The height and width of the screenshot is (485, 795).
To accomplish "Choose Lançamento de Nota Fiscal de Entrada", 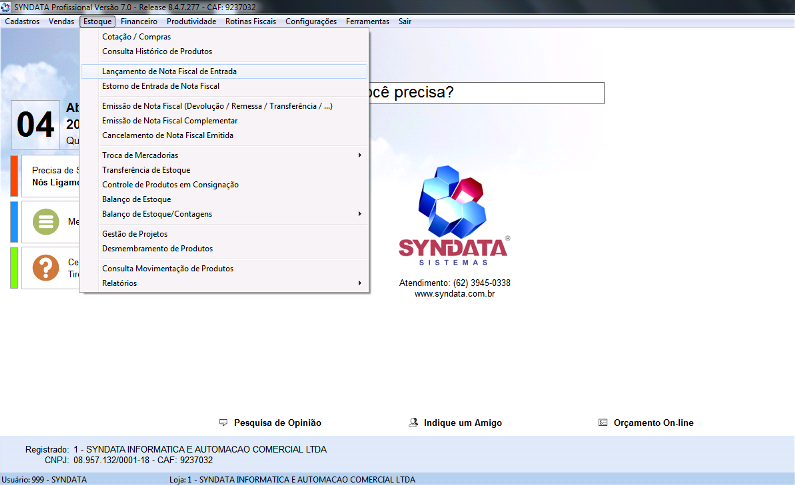I will pyautogui.click(x=224, y=71).
